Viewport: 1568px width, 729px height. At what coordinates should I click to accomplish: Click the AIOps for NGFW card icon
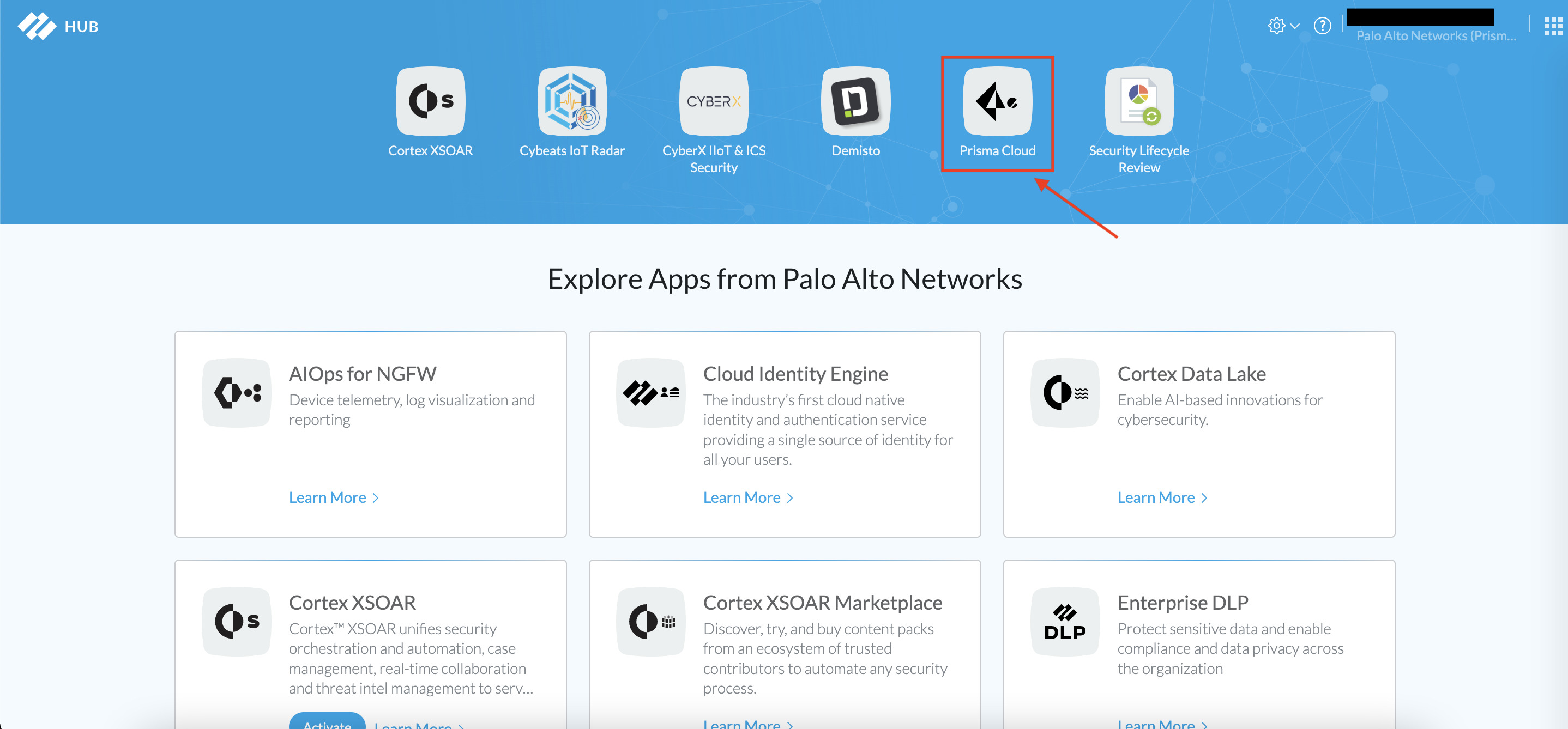pyautogui.click(x=237, y=392)
